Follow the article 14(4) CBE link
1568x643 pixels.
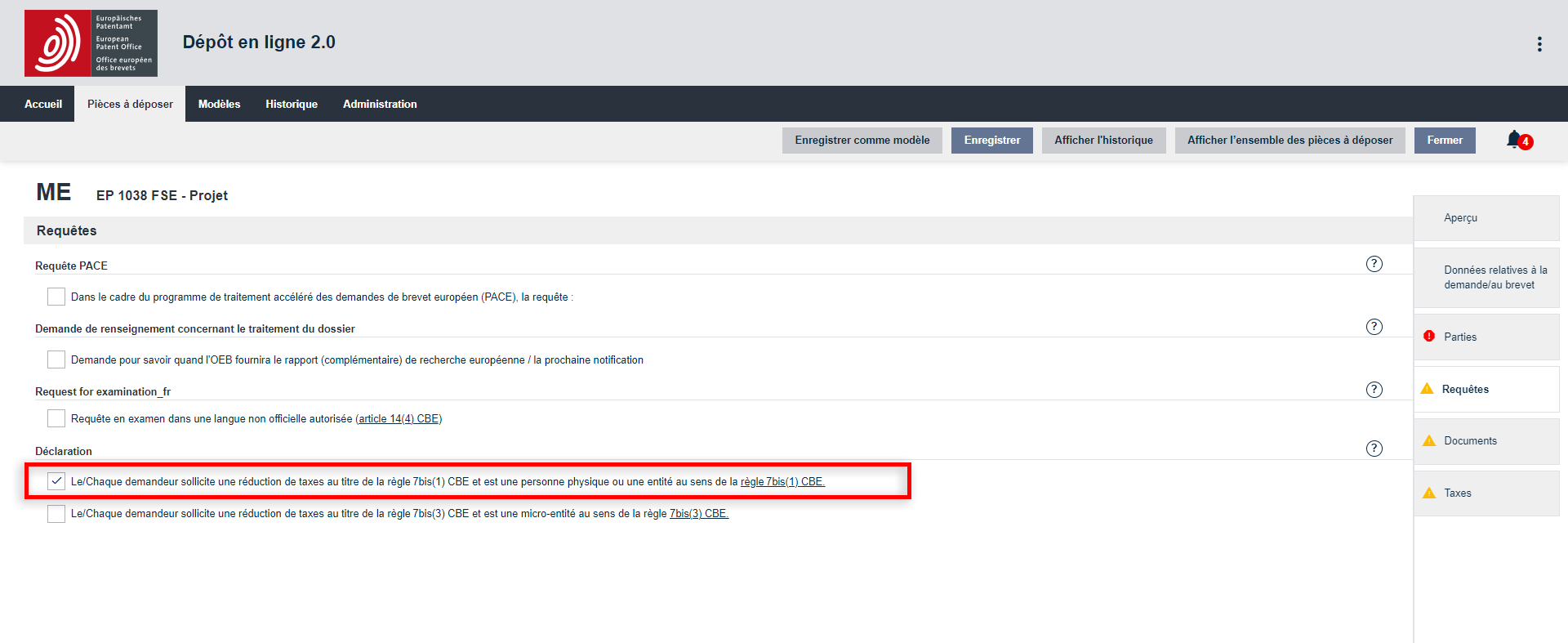pos(399,419)
